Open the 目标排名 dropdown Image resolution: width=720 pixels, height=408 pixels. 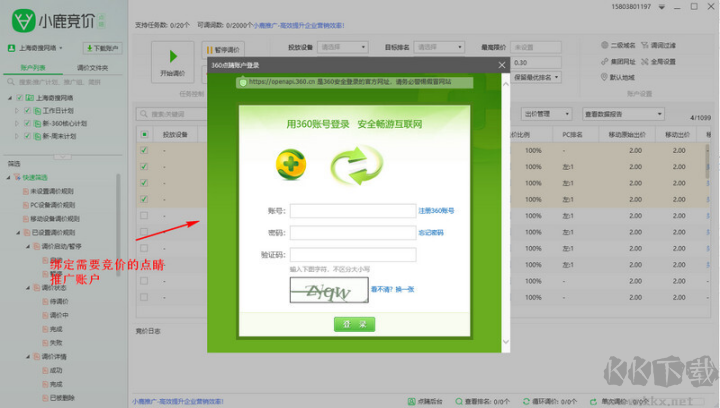[x=439, y=47]
